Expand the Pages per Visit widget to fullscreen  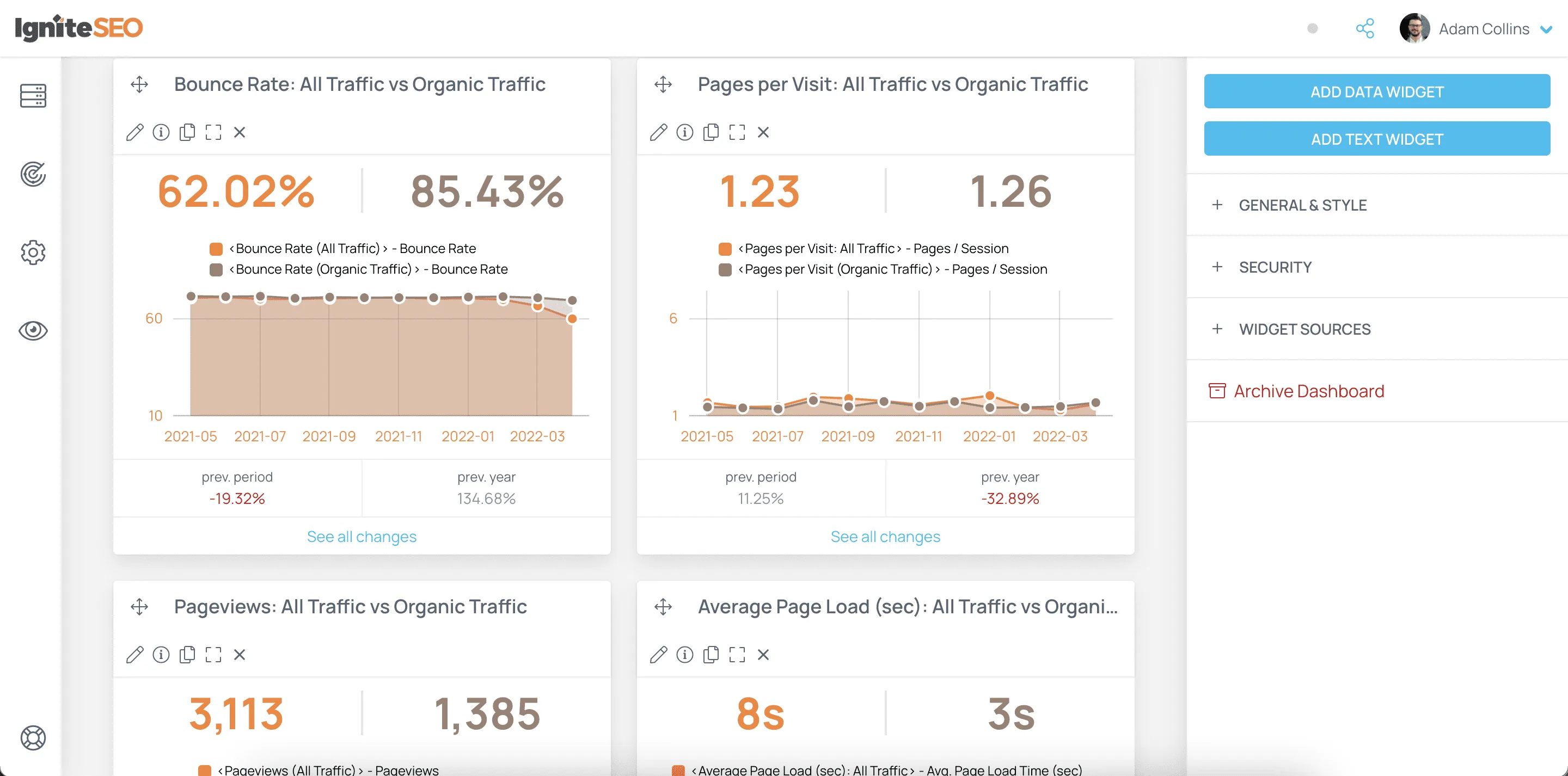[x=737, y=132]
